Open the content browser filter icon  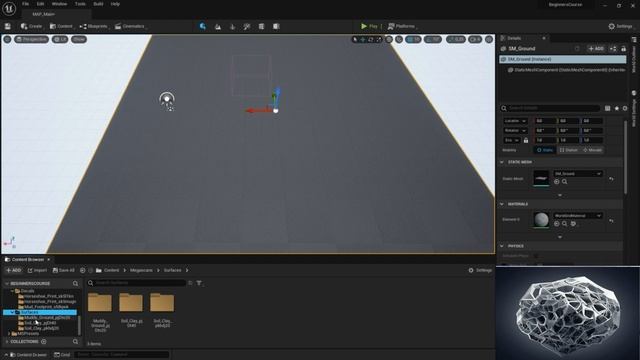199,283
